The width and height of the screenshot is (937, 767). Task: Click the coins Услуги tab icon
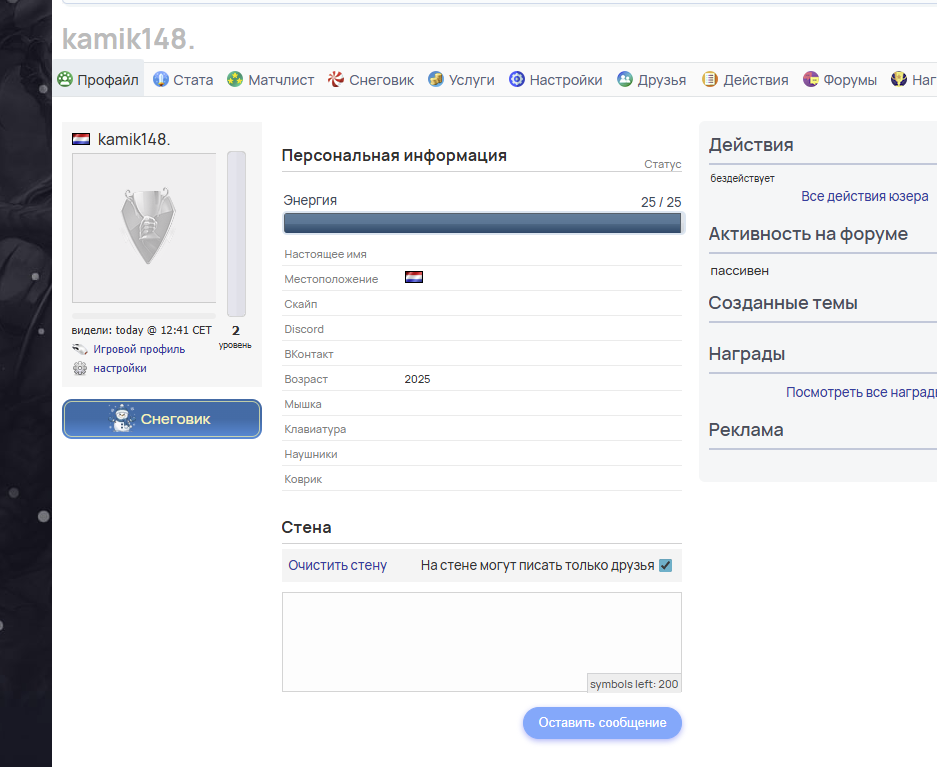click(x=436, y=79)
